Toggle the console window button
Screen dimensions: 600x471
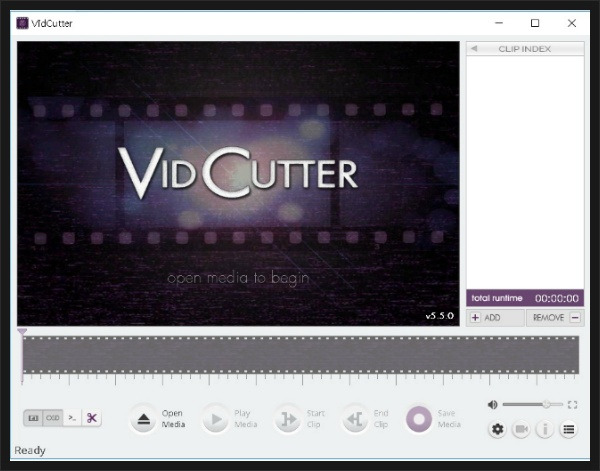(72, 418)
